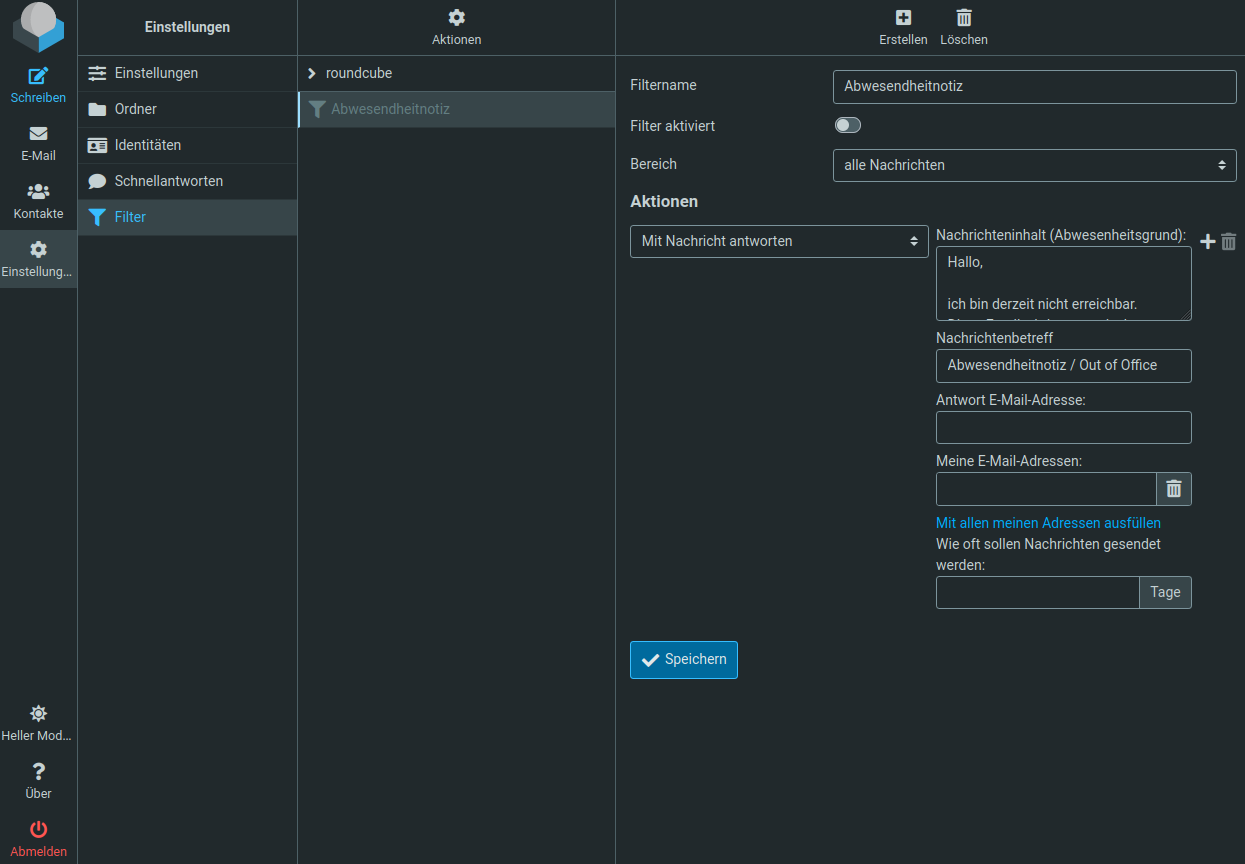
Task: Expand the roundcube filter set
Action: click(312, 73)
